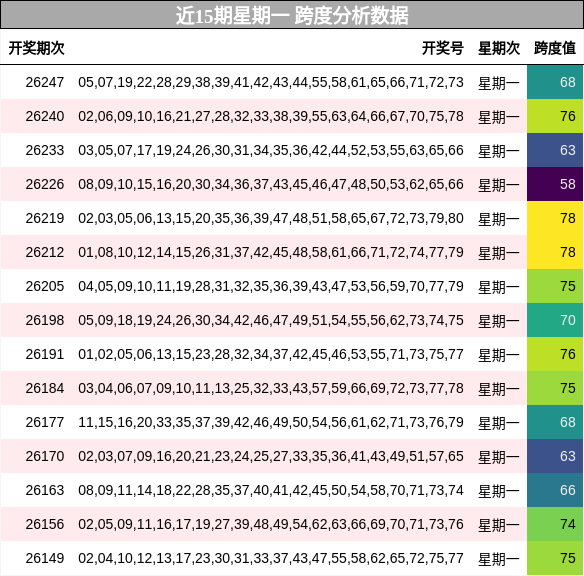Screen dimensions: 584x576
Task: Select issue number 26205
Action: [45, 286]
